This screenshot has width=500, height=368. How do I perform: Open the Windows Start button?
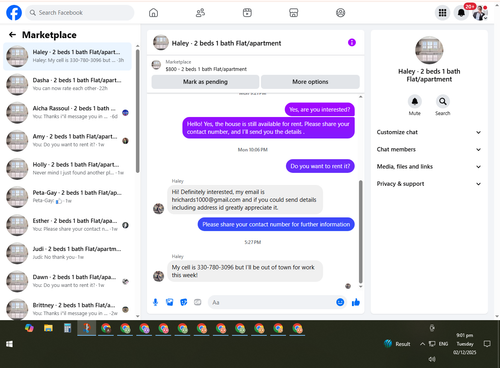coord(9,344)
